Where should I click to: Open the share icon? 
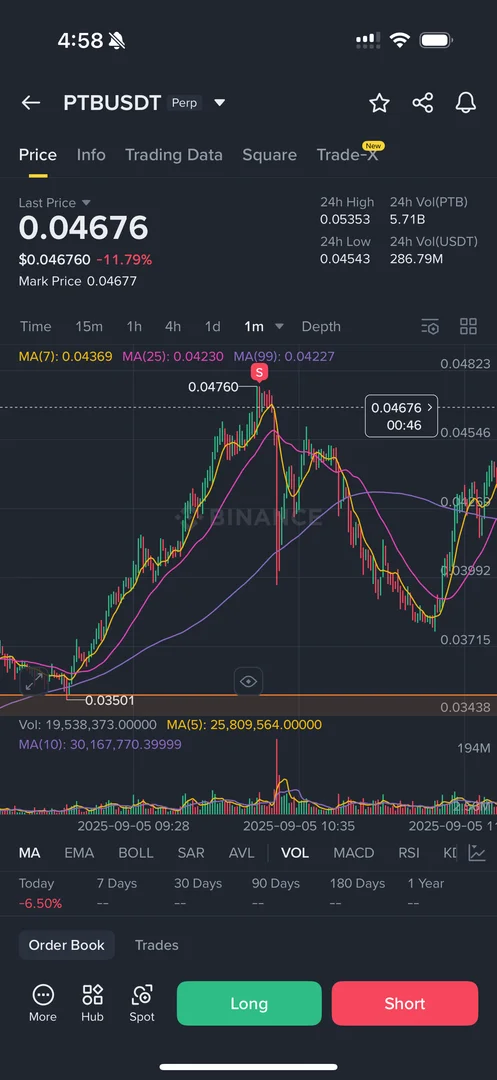[x=423, y=103]
